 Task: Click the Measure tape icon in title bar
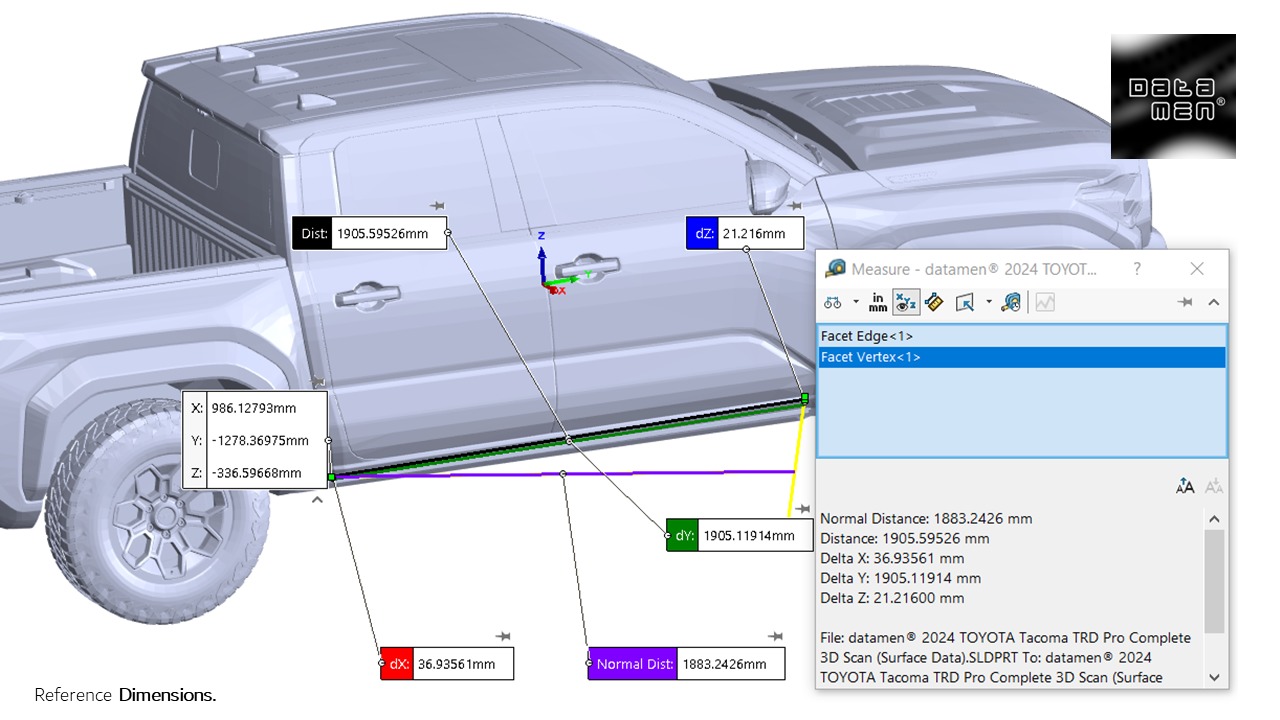pos(835,269)
